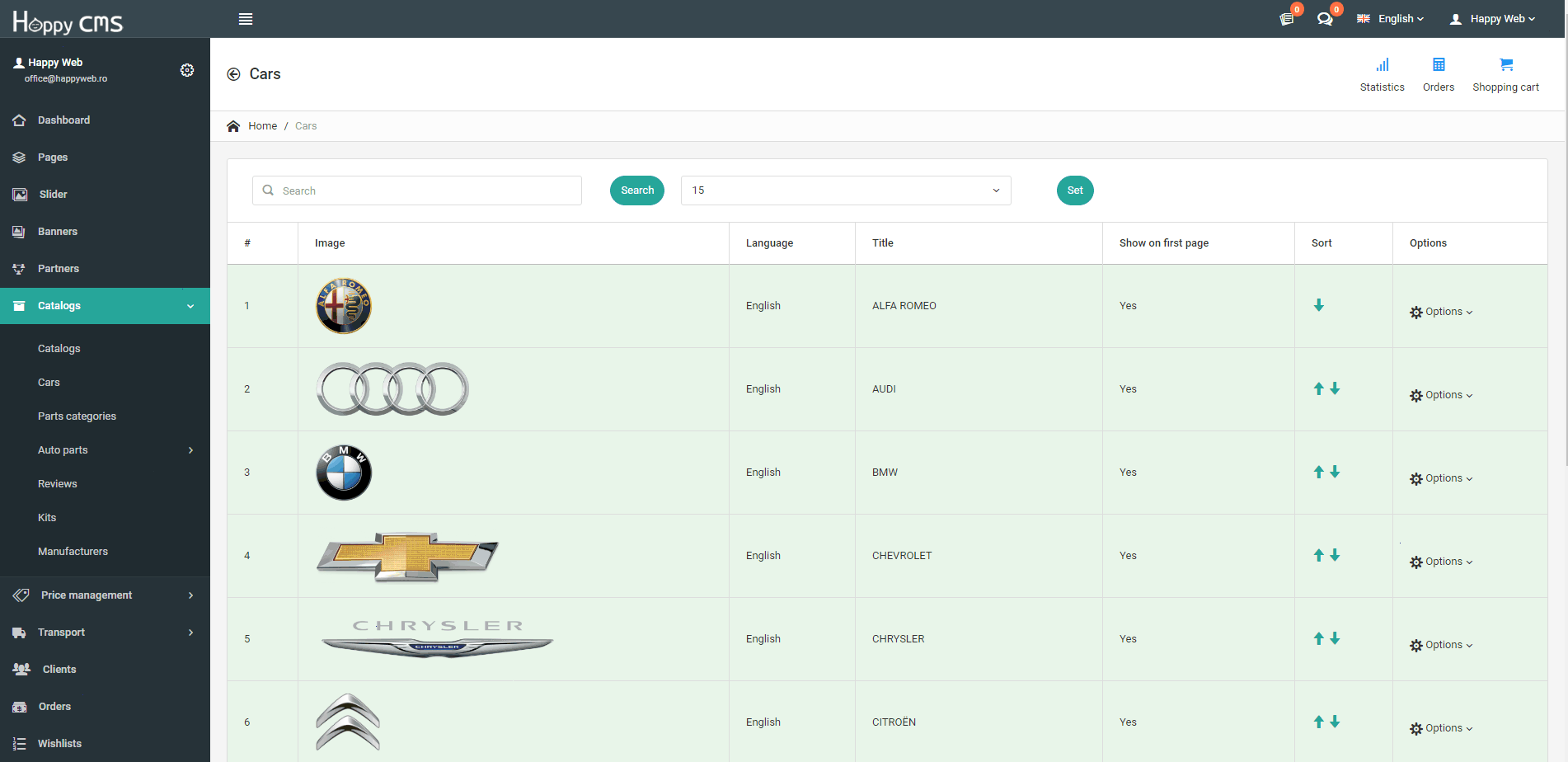Move AUDI up with sort arrow
The height and width of the screenshot is (762, 1568).
(1319, 388)
